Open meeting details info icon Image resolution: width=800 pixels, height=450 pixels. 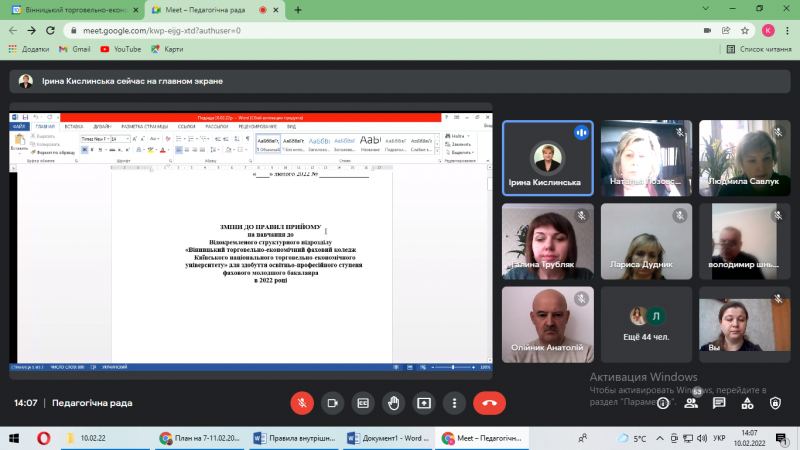663,404
